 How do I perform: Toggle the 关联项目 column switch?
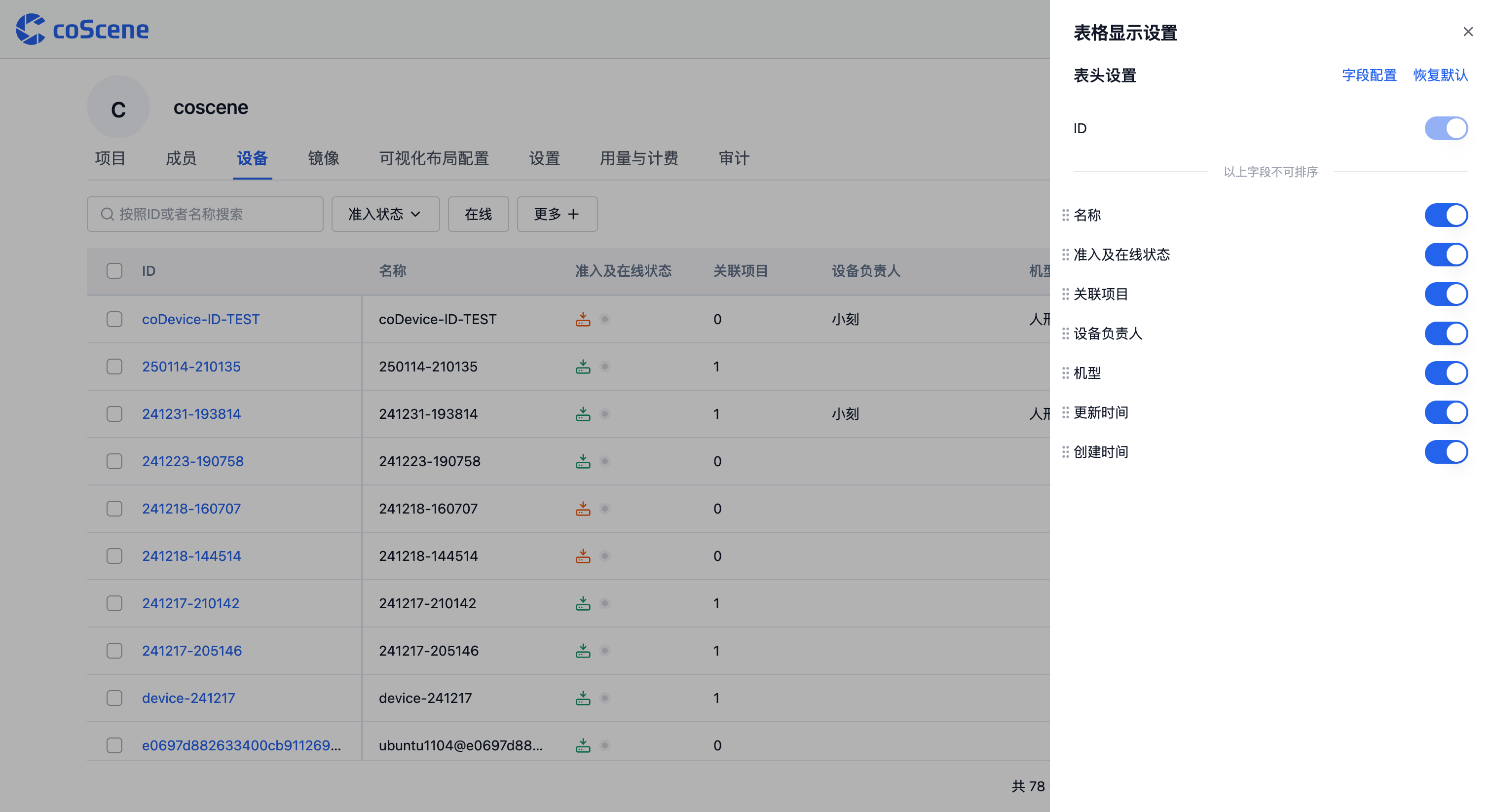1446,294
